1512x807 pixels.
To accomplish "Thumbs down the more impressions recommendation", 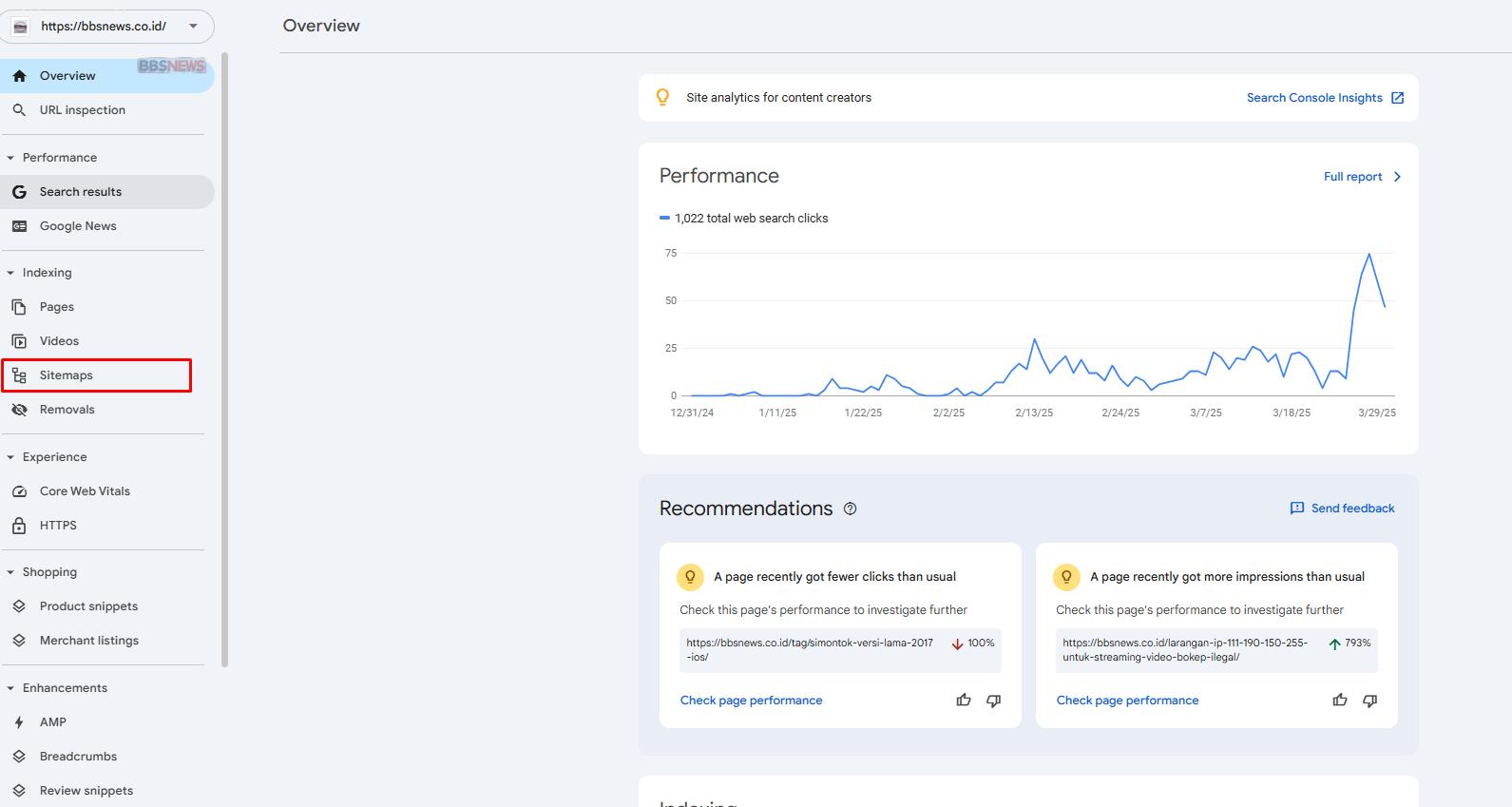I will [x=1369, y=701].
